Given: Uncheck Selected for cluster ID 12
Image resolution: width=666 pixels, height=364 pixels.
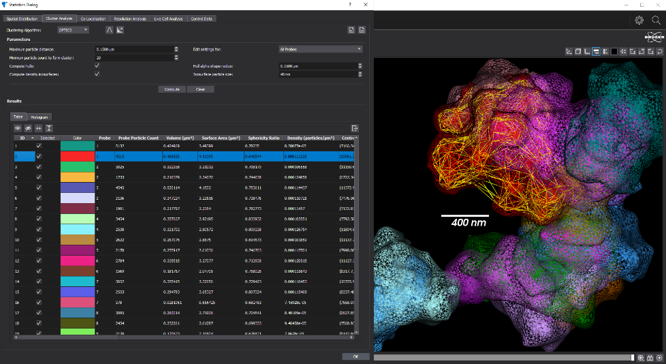Looking at the screenshot, I should (x=39, y=260).
